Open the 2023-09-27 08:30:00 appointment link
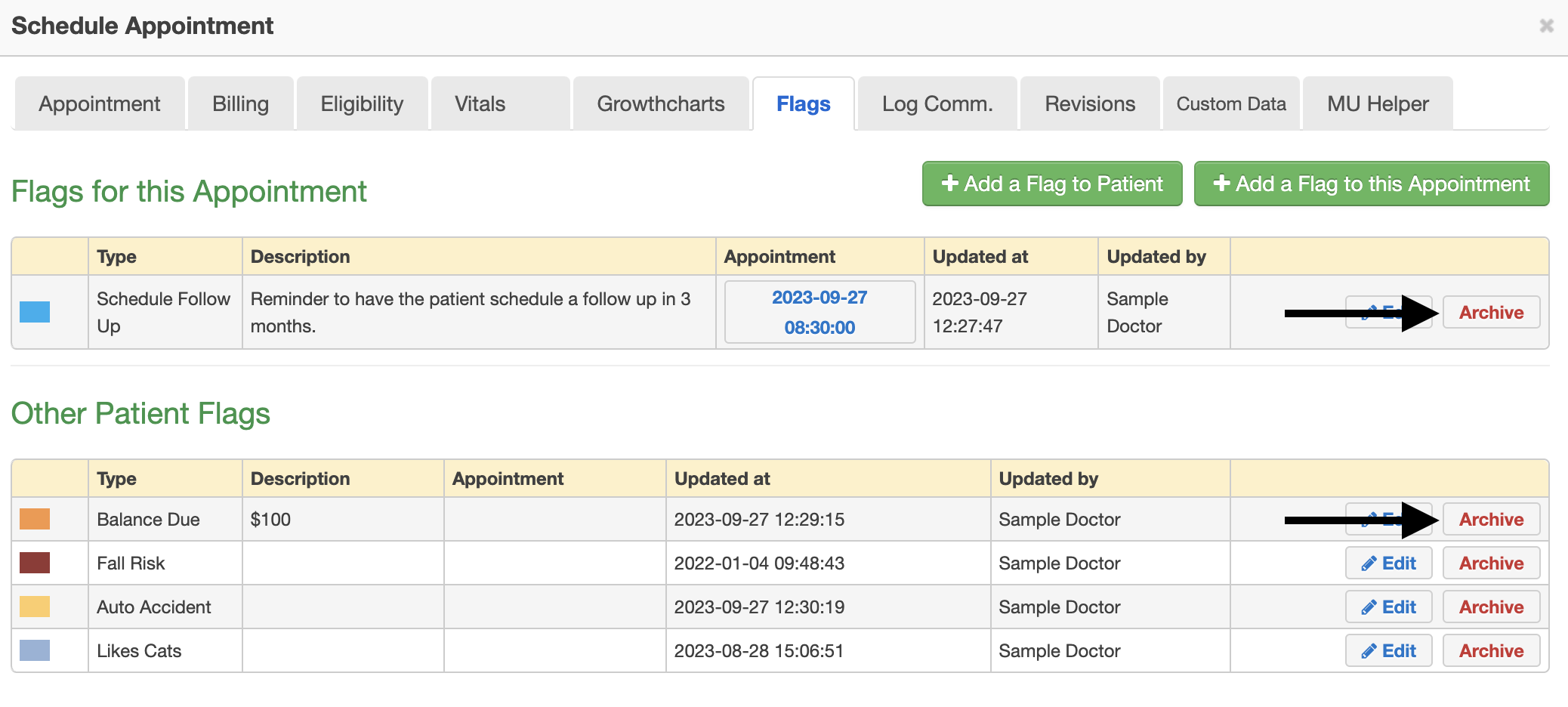The width and height of the screenshot is (1568, 707). point(819,312)
